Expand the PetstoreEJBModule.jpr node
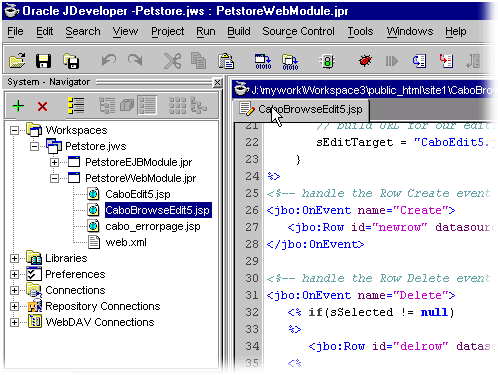Viewport: 498px width, 375px height. pyautogui.click(x=54, y=162)
